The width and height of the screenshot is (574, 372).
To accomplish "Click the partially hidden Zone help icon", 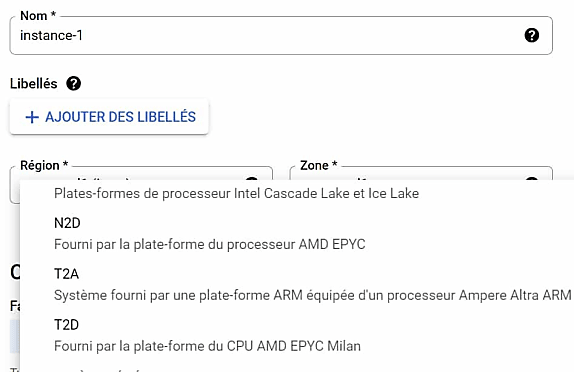I will click(x=532, y=179).
